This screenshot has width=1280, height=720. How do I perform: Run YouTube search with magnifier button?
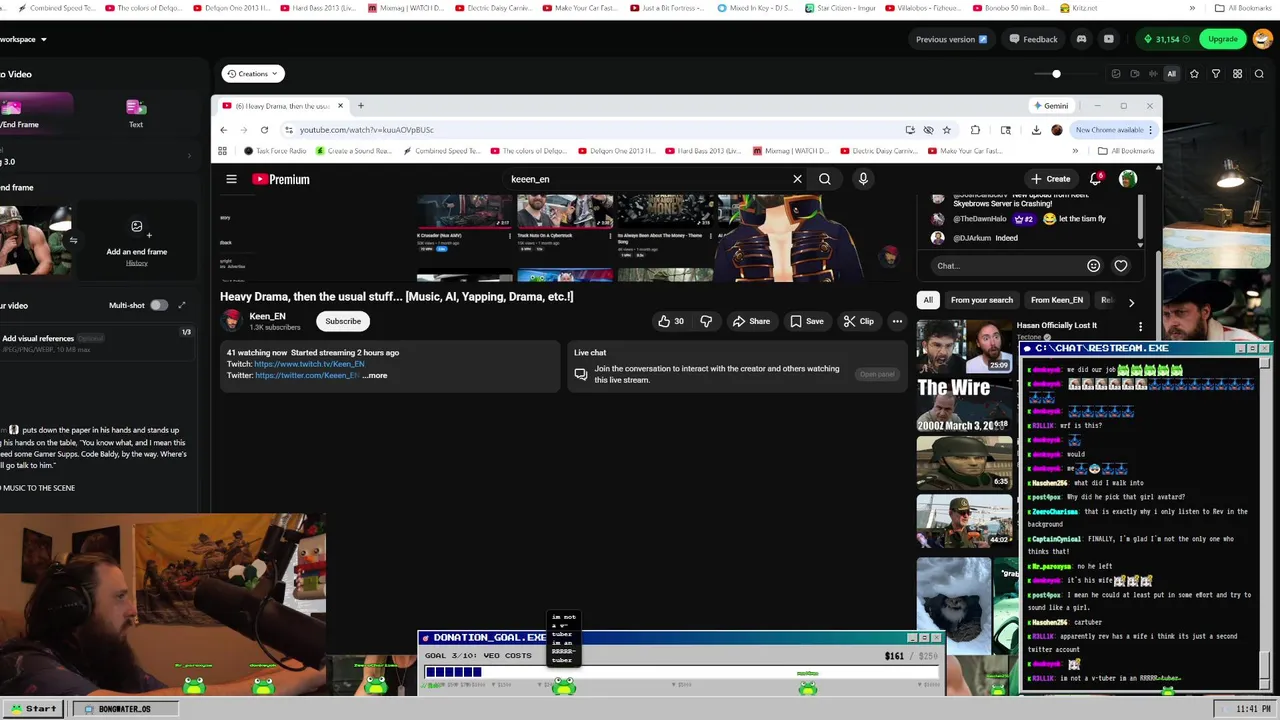tap(825, 179)
